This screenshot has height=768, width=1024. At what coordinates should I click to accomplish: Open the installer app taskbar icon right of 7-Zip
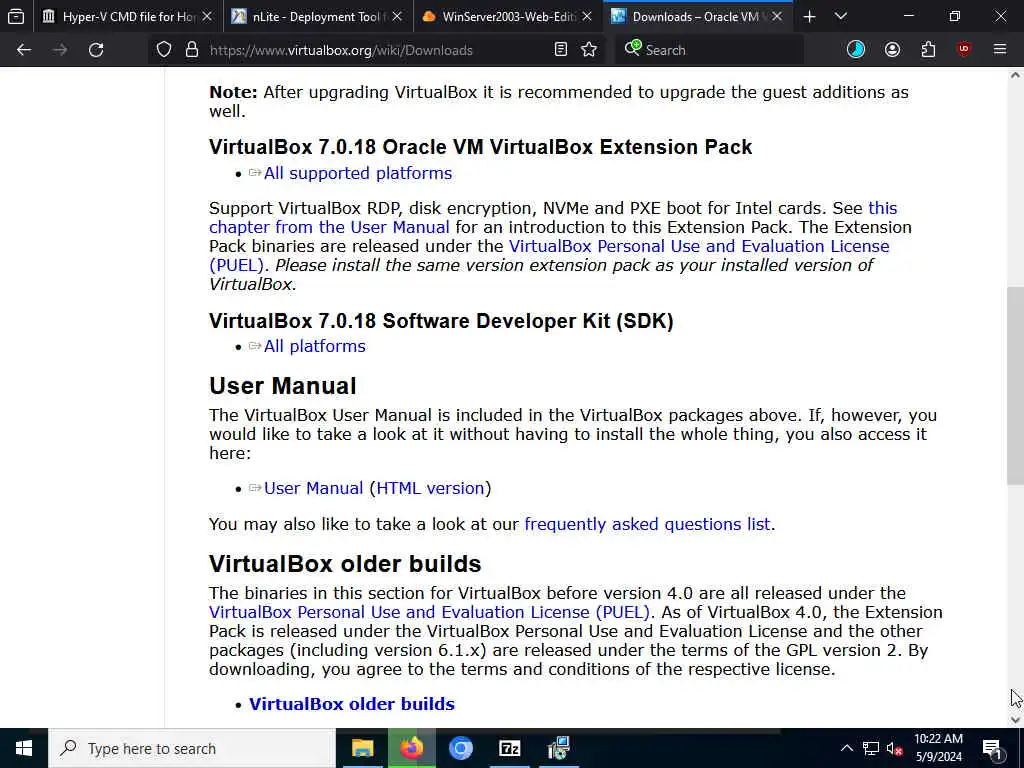coord(558,748)
